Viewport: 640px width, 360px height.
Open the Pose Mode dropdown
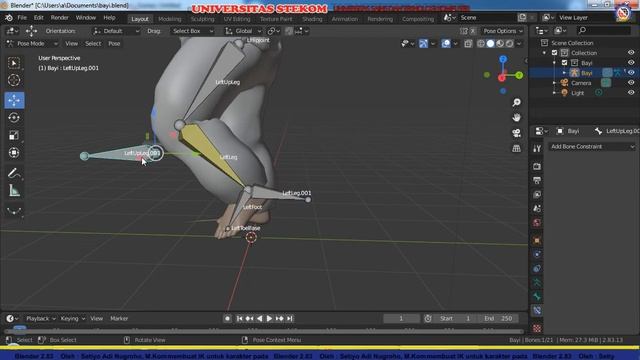click(x=32, y=44)
